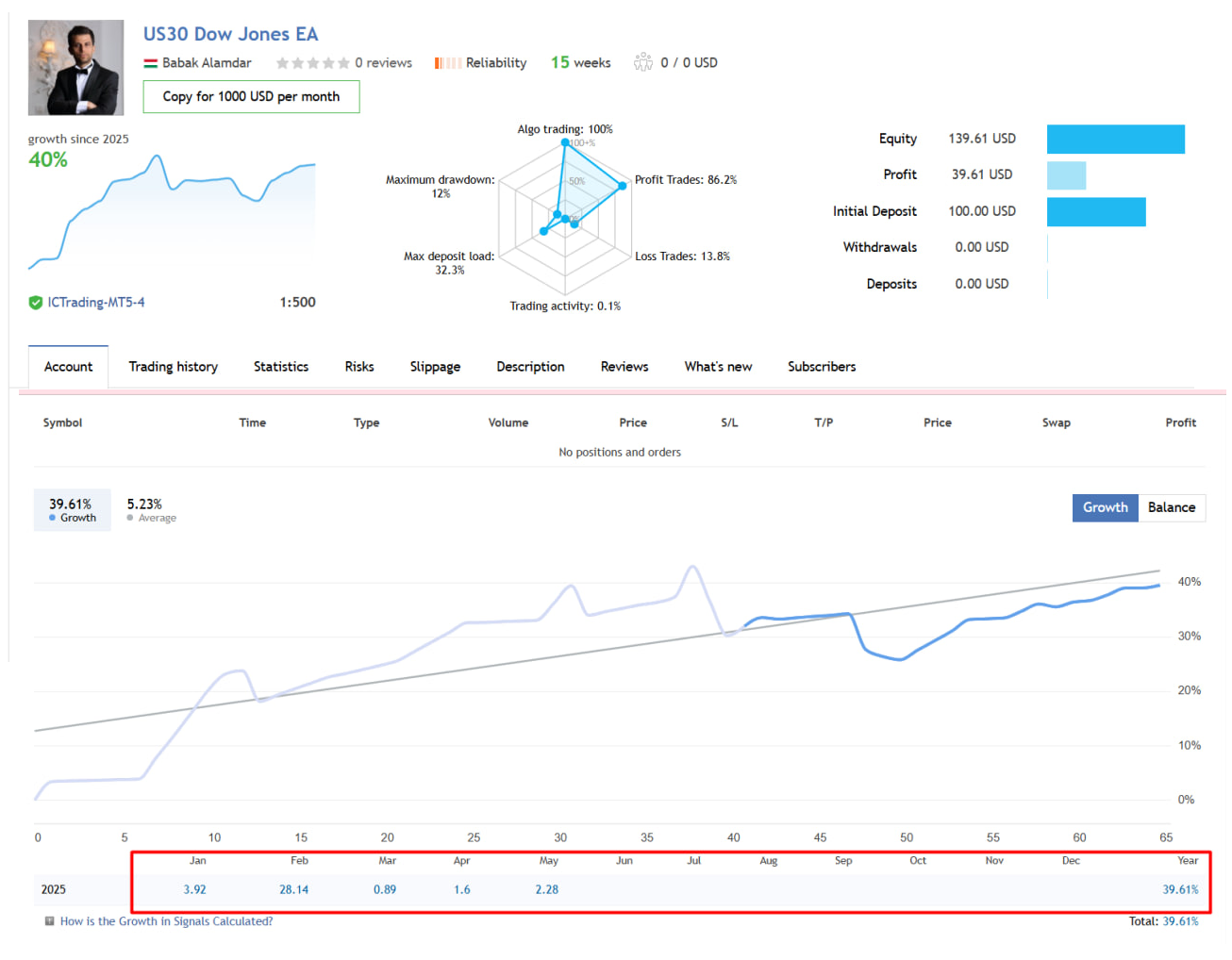
Task: Click the Volume column header
Action: [508, 422]
